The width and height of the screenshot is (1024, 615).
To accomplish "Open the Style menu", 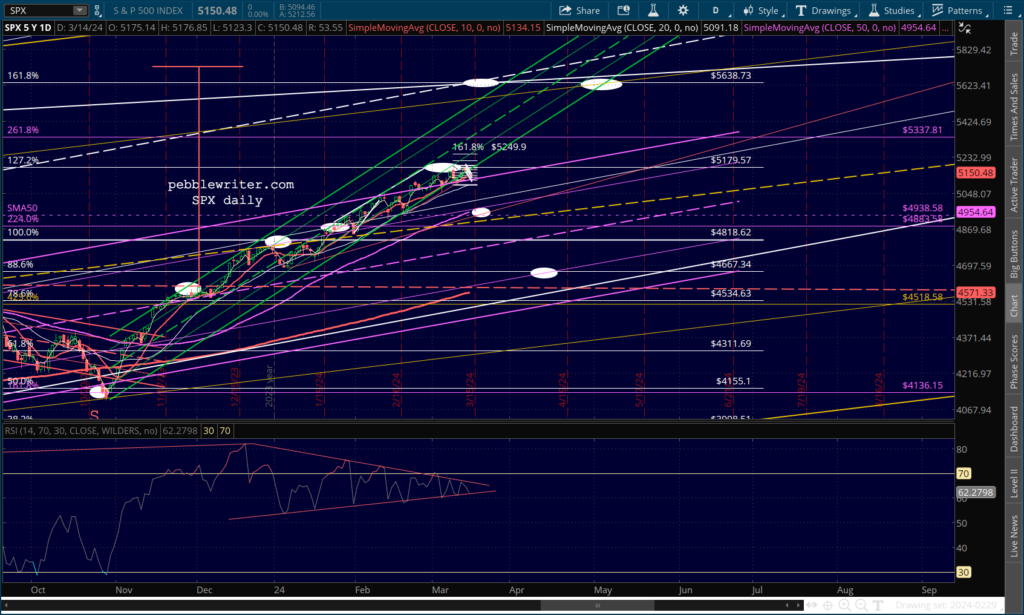I will click(x=761, y=10).
